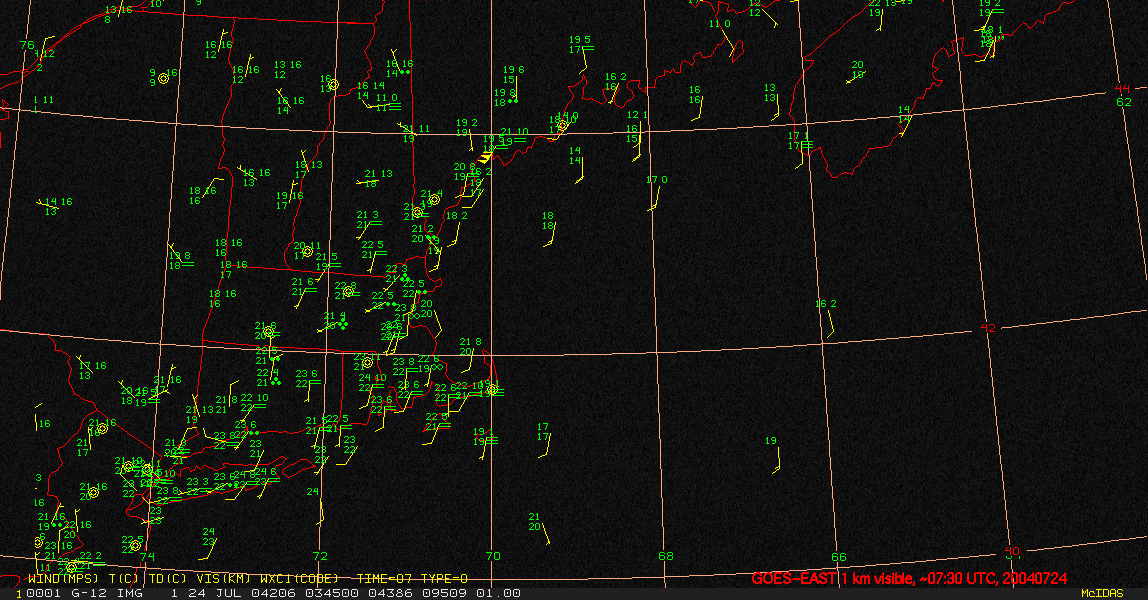This screenshot has height=600, width=1148.
Task: Click the green longitude label 76
Action: [x=27, y=45]
